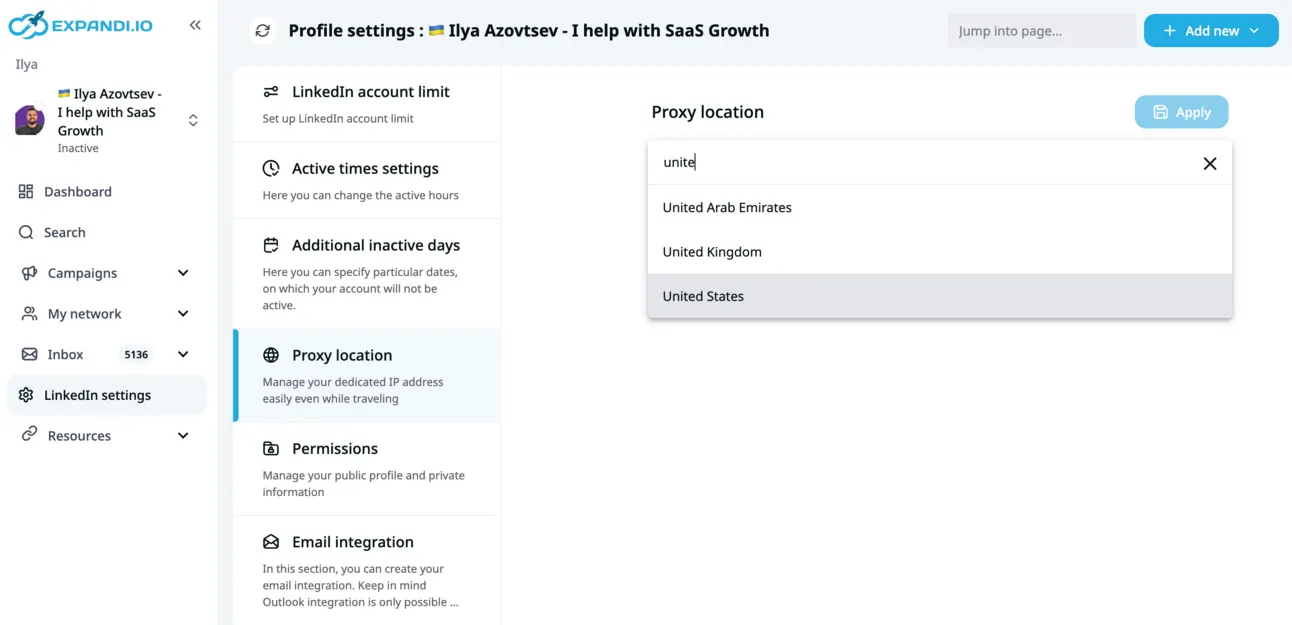Viewport: 1292px width, 625px height.
Task: Click the Proxy location heading
Action: click(x=707, y=112)
